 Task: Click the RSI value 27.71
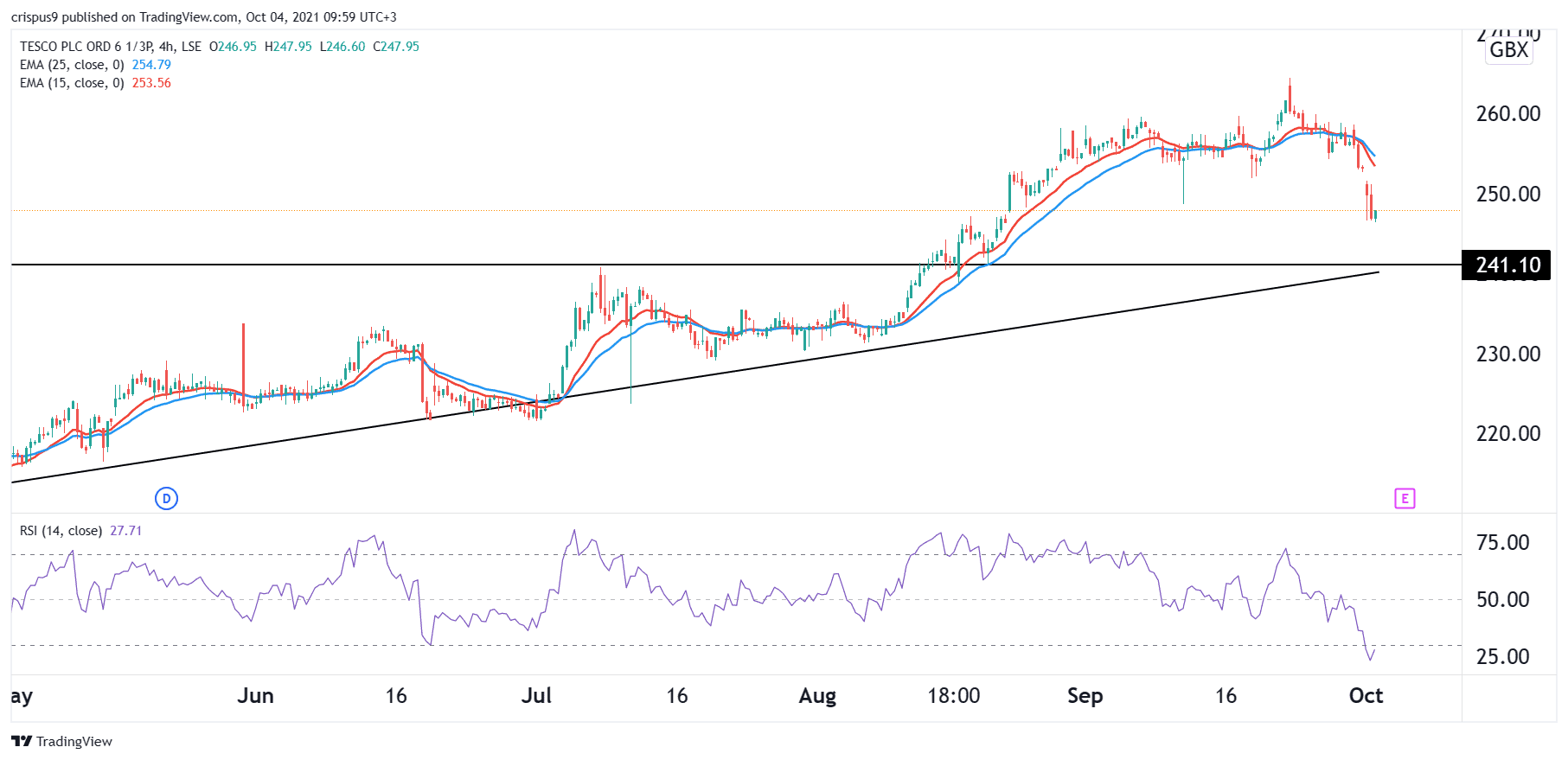pos(125,531)
